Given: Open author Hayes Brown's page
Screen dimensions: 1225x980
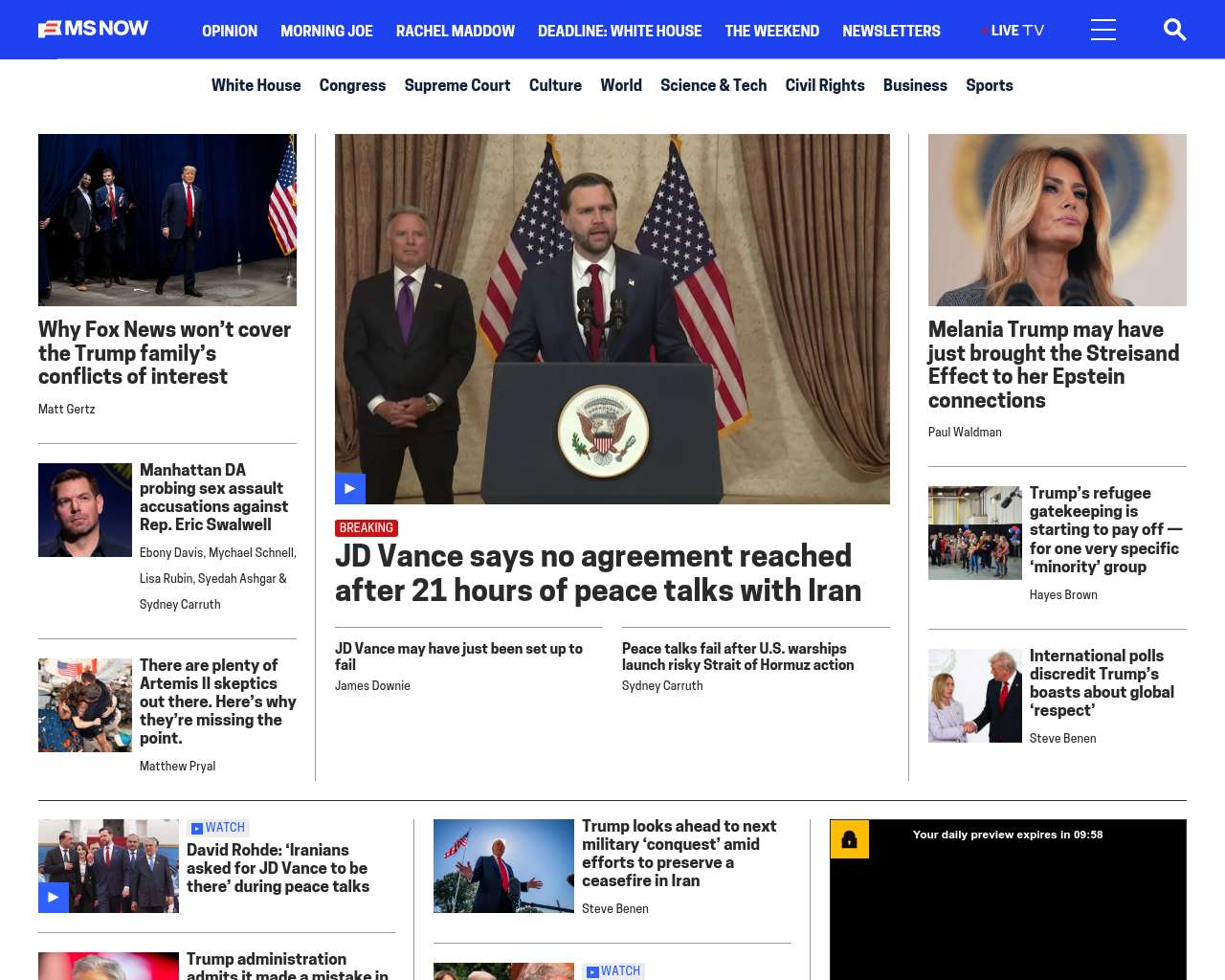Looking at the screenshot, I should [x=1063, y=594].
